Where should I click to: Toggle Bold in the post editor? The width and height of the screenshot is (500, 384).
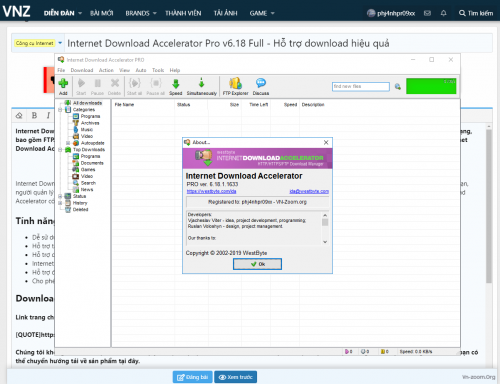click(34, 115)
